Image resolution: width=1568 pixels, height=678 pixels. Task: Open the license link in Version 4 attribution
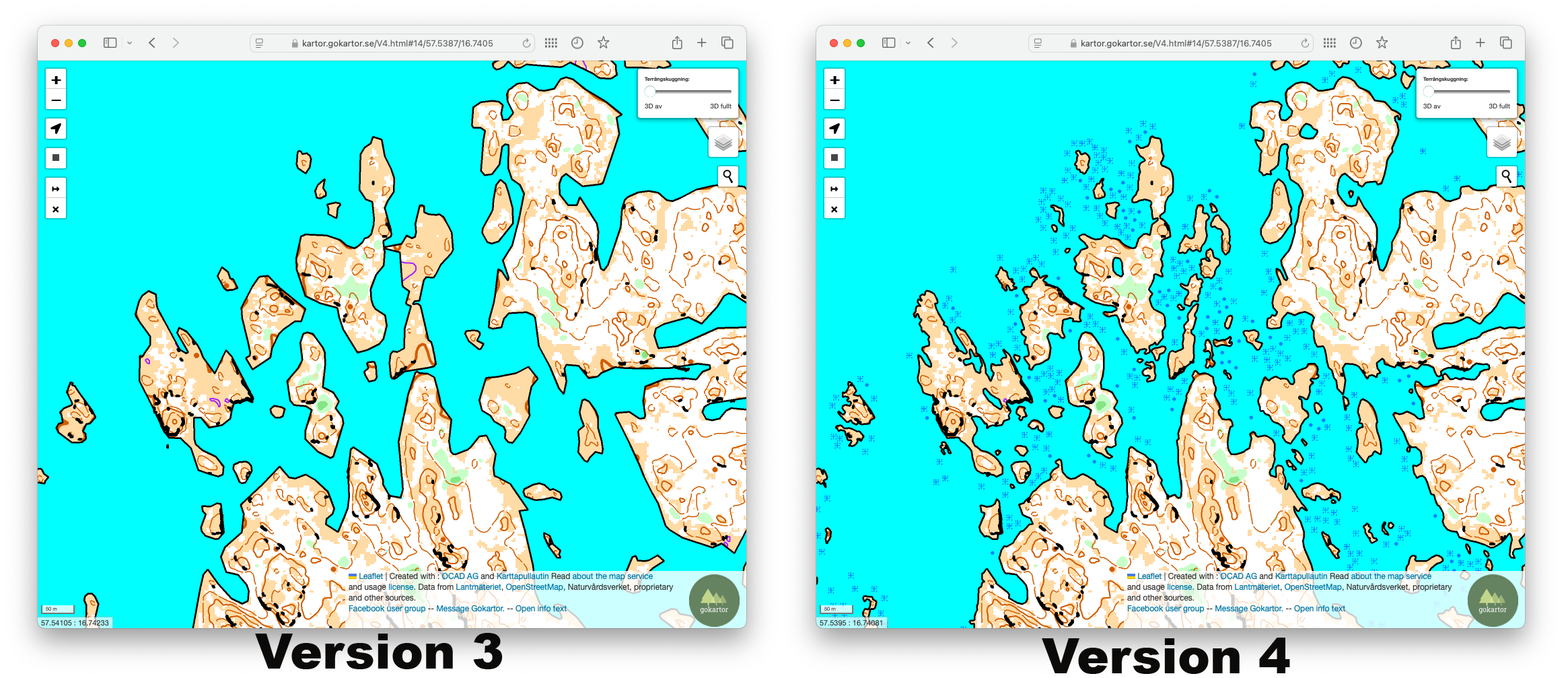[x=1180, y=587]
